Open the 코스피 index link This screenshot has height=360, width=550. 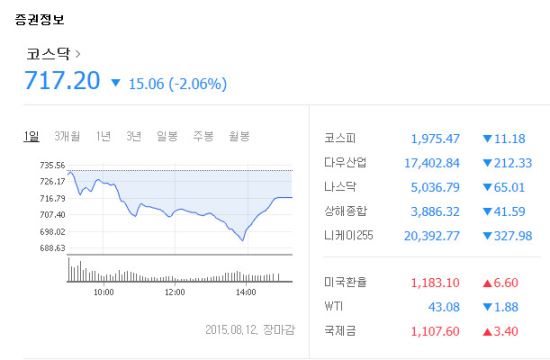tap(340, 138)
